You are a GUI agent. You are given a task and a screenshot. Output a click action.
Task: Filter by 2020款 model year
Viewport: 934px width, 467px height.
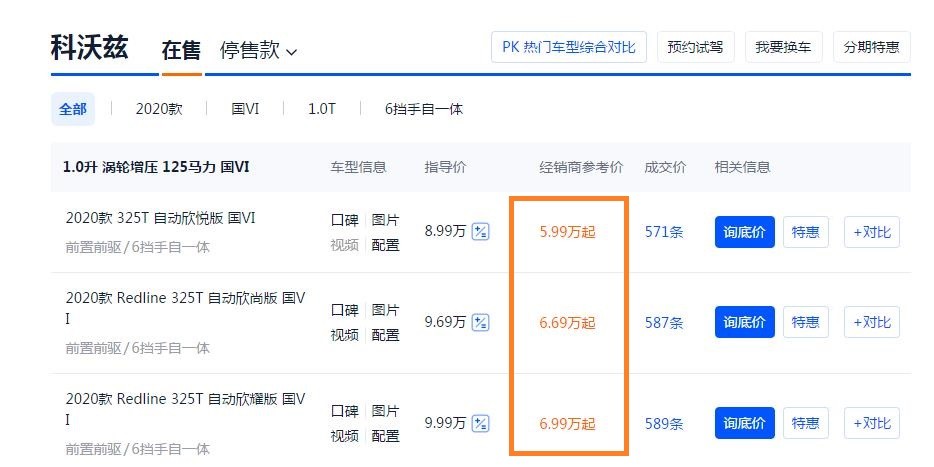click(159, 110)
